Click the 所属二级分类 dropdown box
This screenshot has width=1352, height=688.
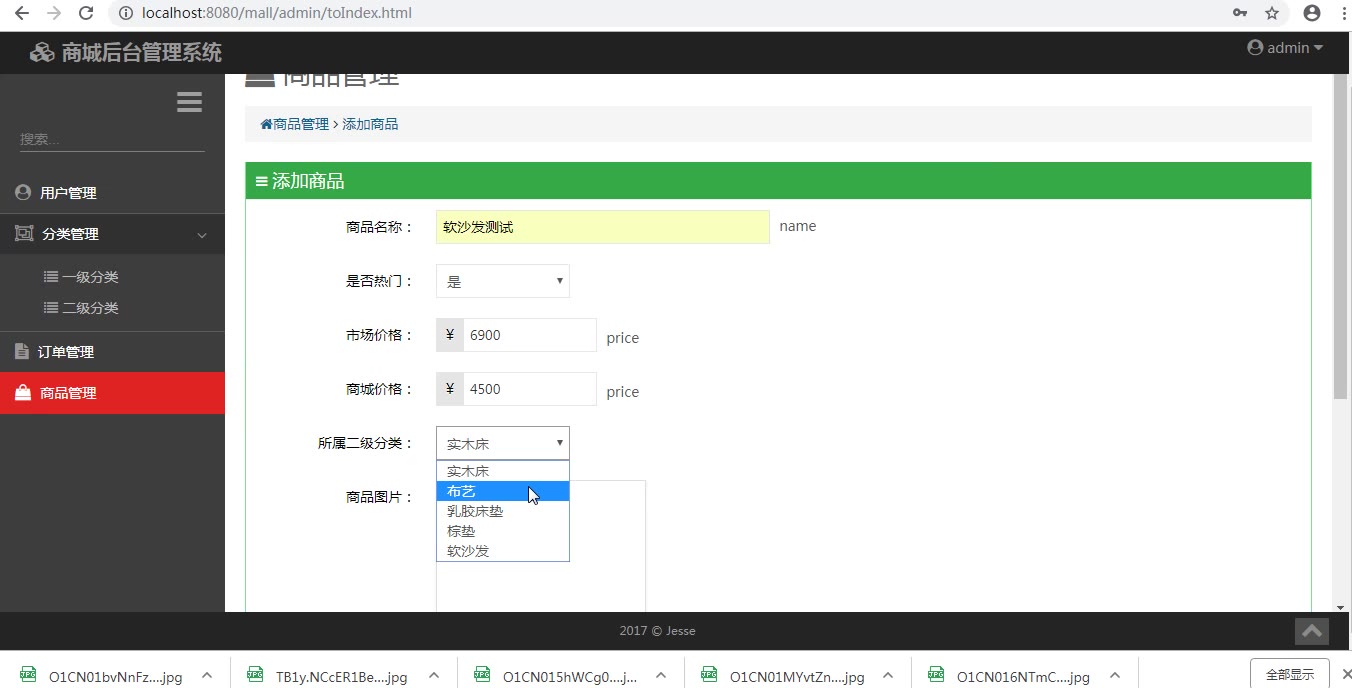[x=503, y=443]
